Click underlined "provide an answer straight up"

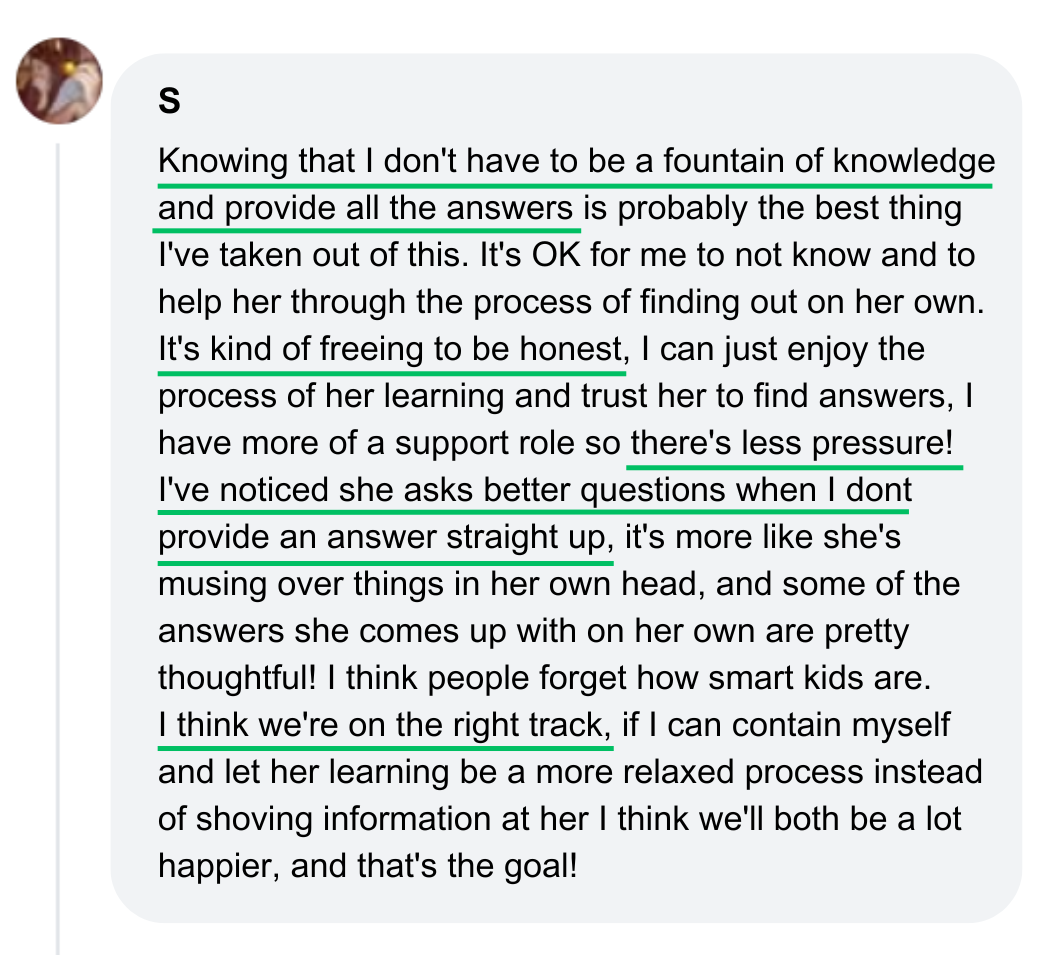click(x=385, y=538)
